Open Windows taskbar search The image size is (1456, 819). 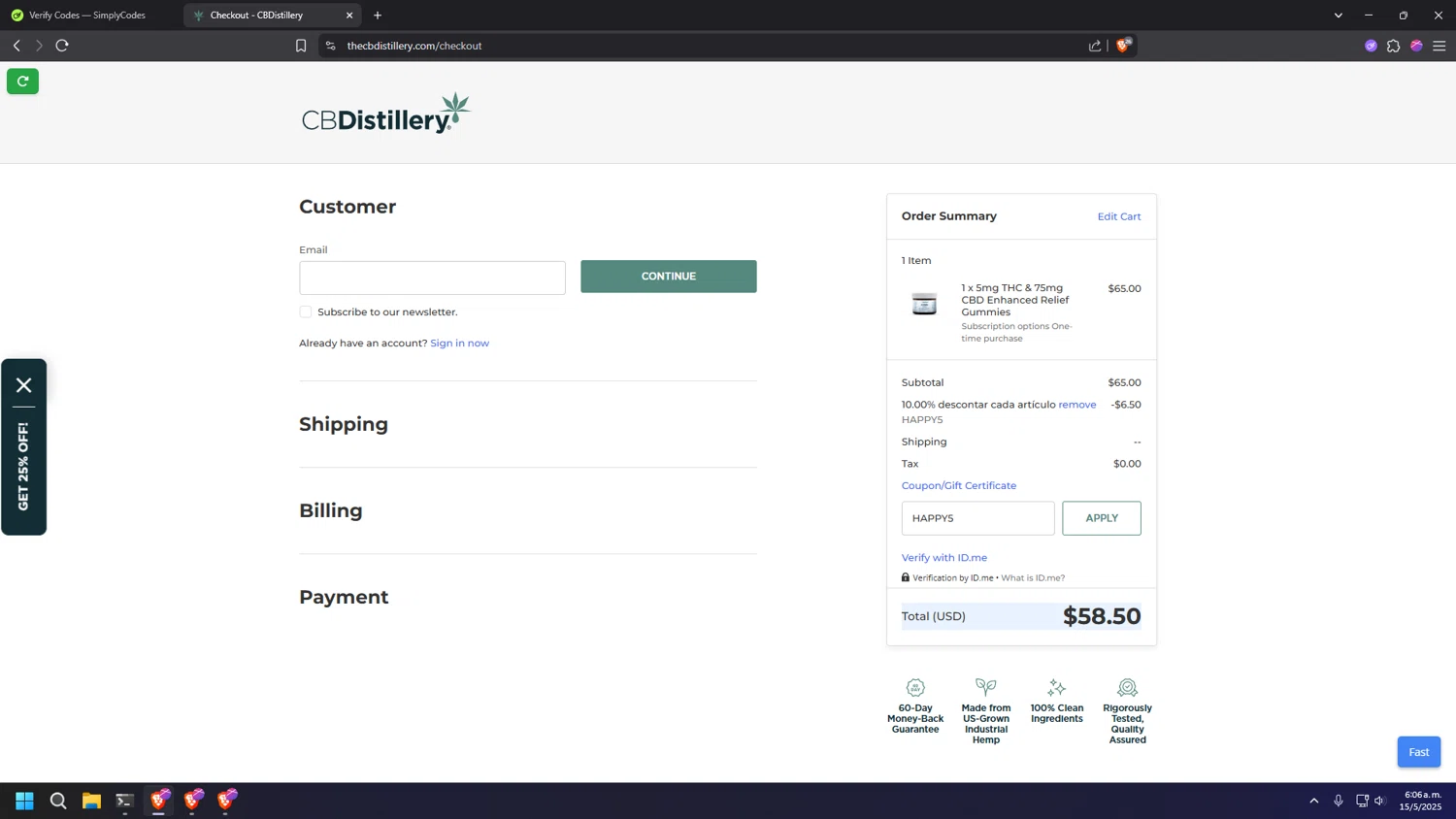point(58,801)
